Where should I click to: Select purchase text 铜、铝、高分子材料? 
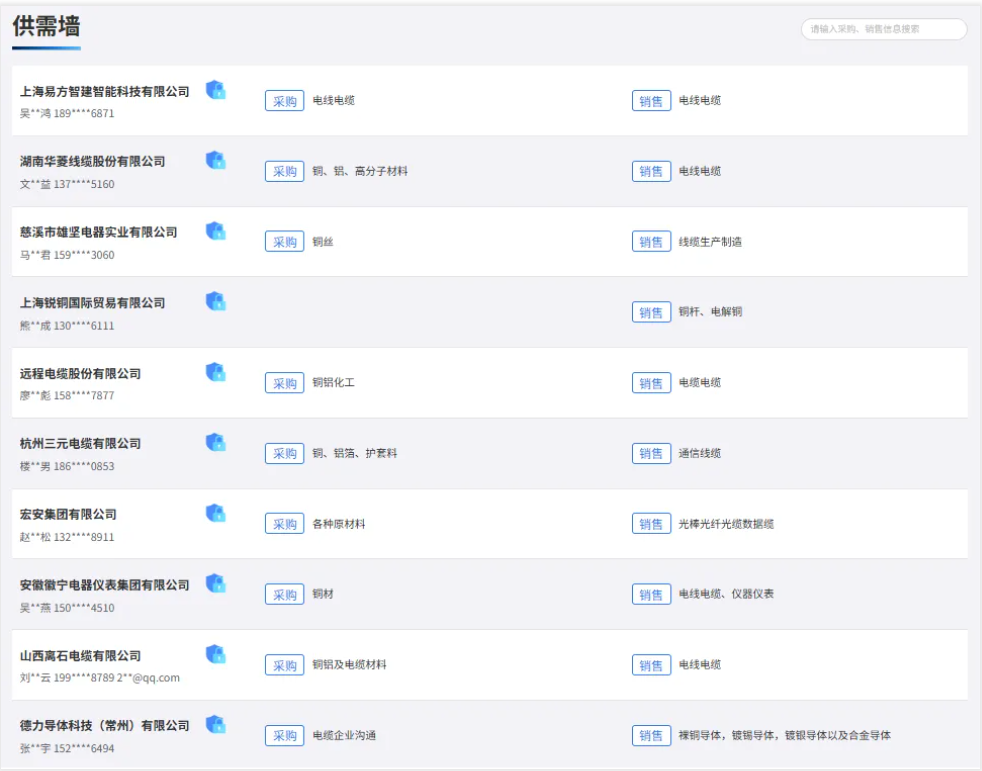[x=360, y=171]
